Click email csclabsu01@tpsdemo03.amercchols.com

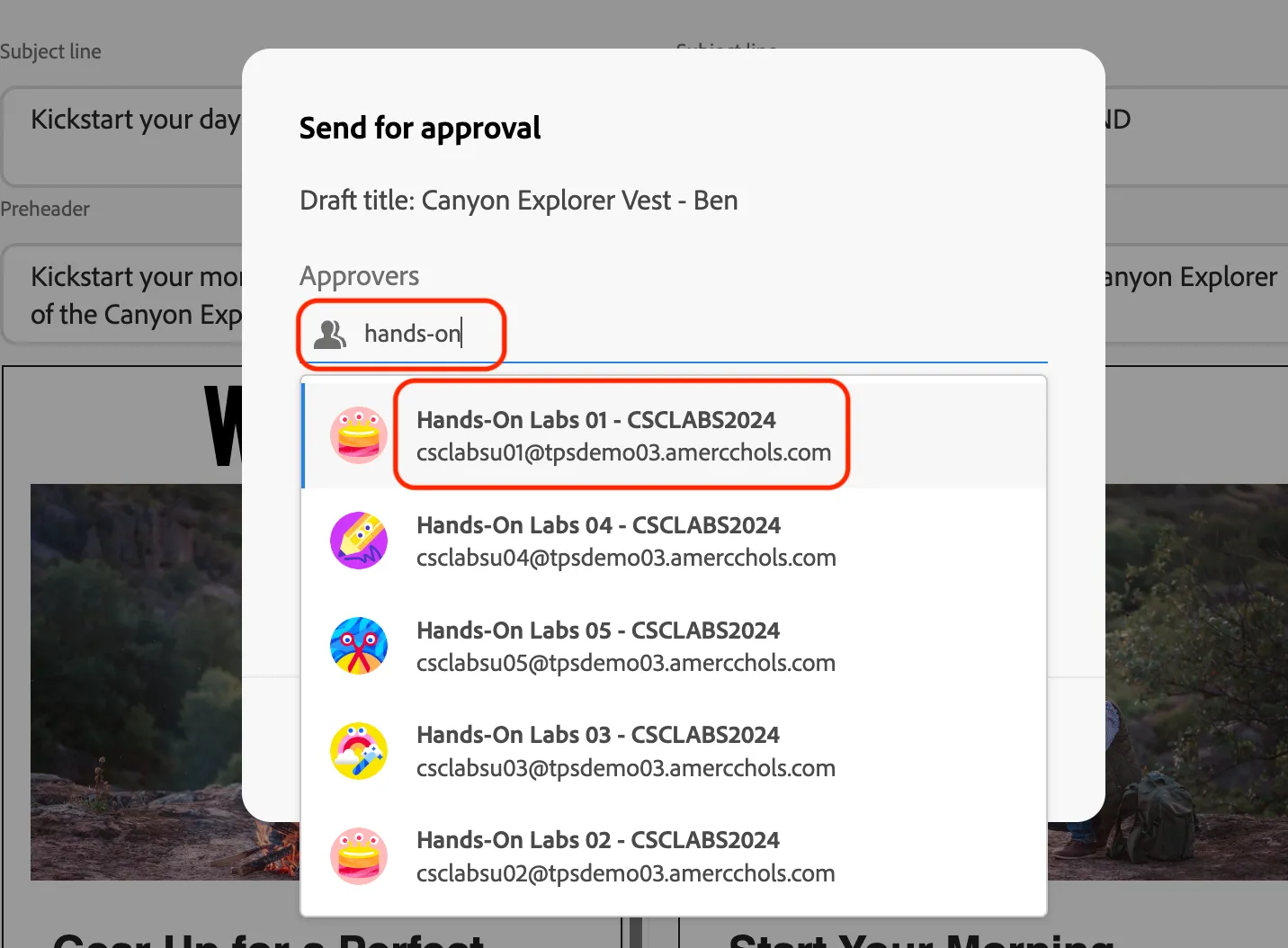click(623, 452)
